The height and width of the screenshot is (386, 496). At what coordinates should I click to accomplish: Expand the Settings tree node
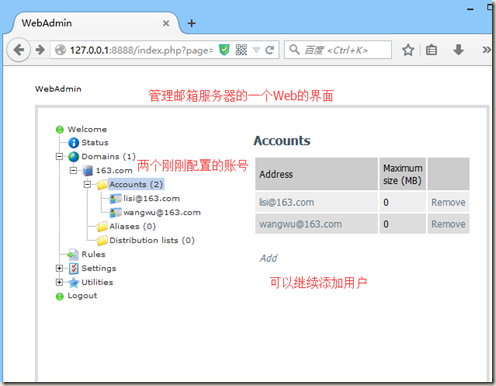coord(59,268)
